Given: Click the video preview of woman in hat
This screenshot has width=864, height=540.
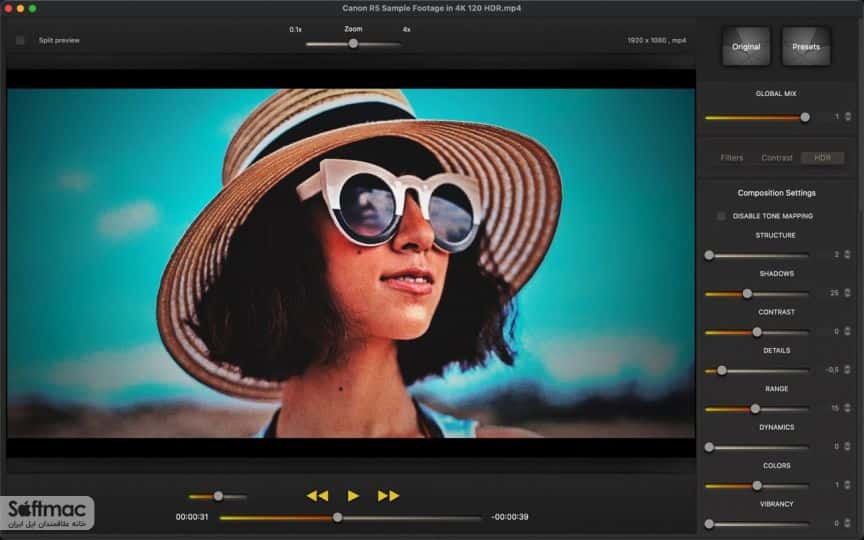Looking at the screenshot, I should pos(351,263).
